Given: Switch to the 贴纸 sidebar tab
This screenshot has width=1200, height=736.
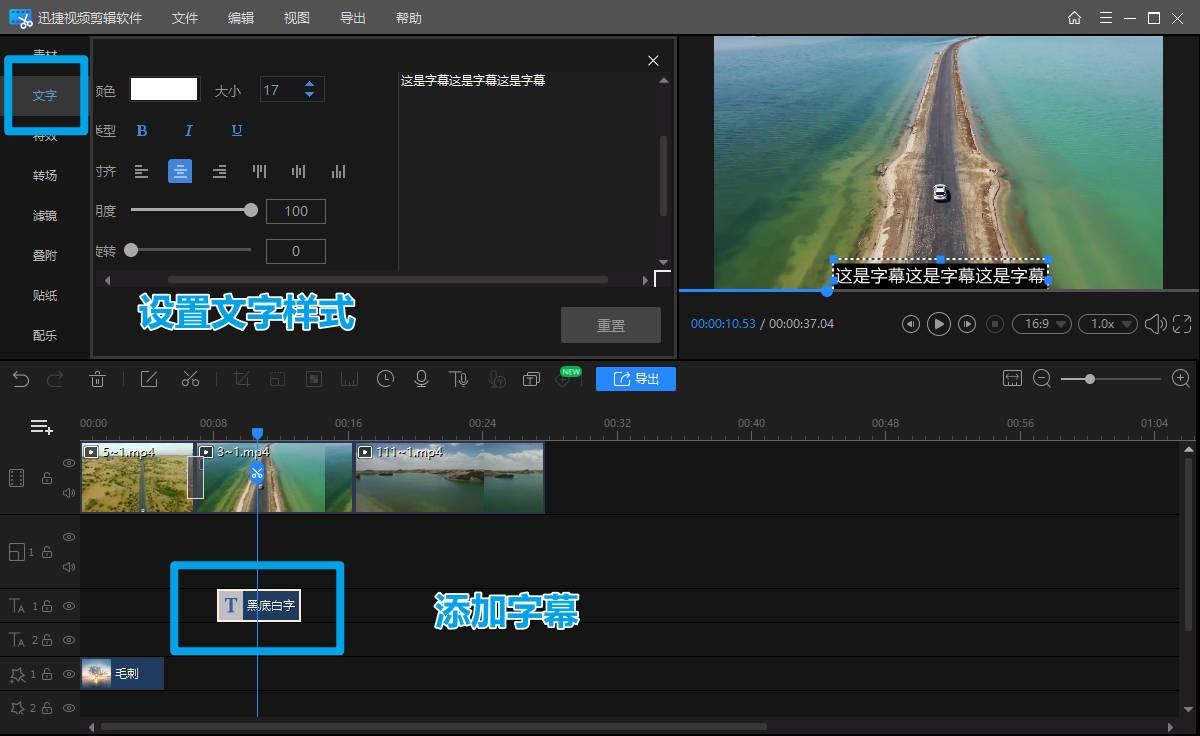Looking at the screenshot, I should [45, 296].
